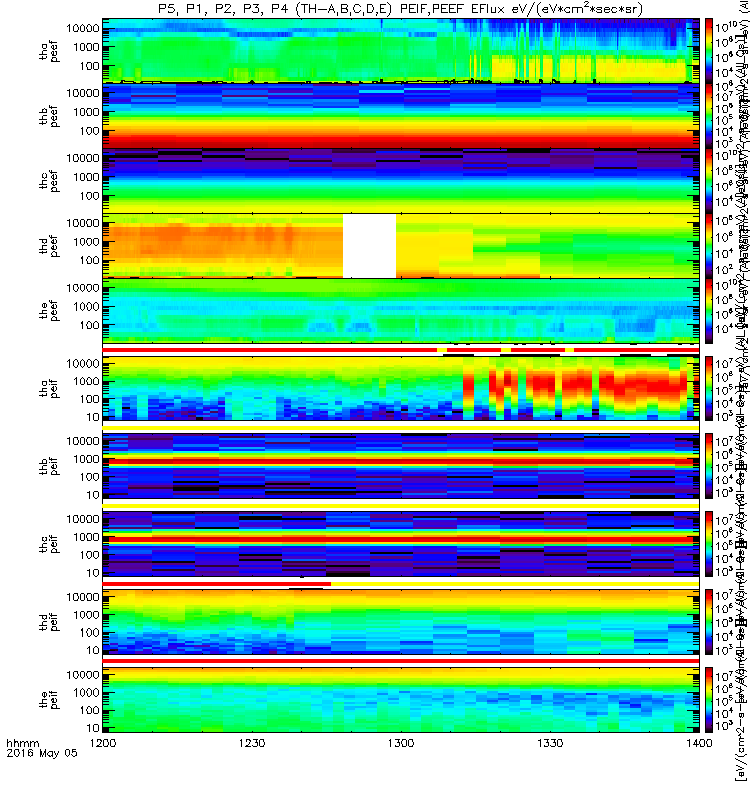Image resolution: width=750 pixels, height=800 pixels.
Task: Select the 'thc peef' axis label
Action: coord(49,182)
